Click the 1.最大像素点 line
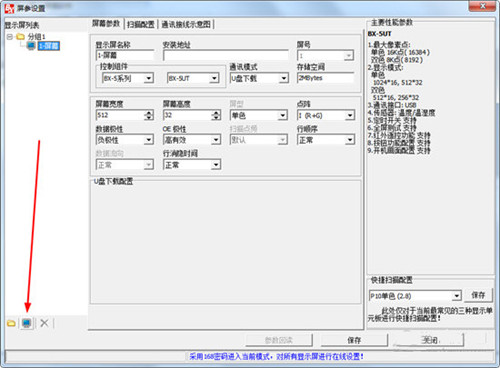 tap(389, 45)
